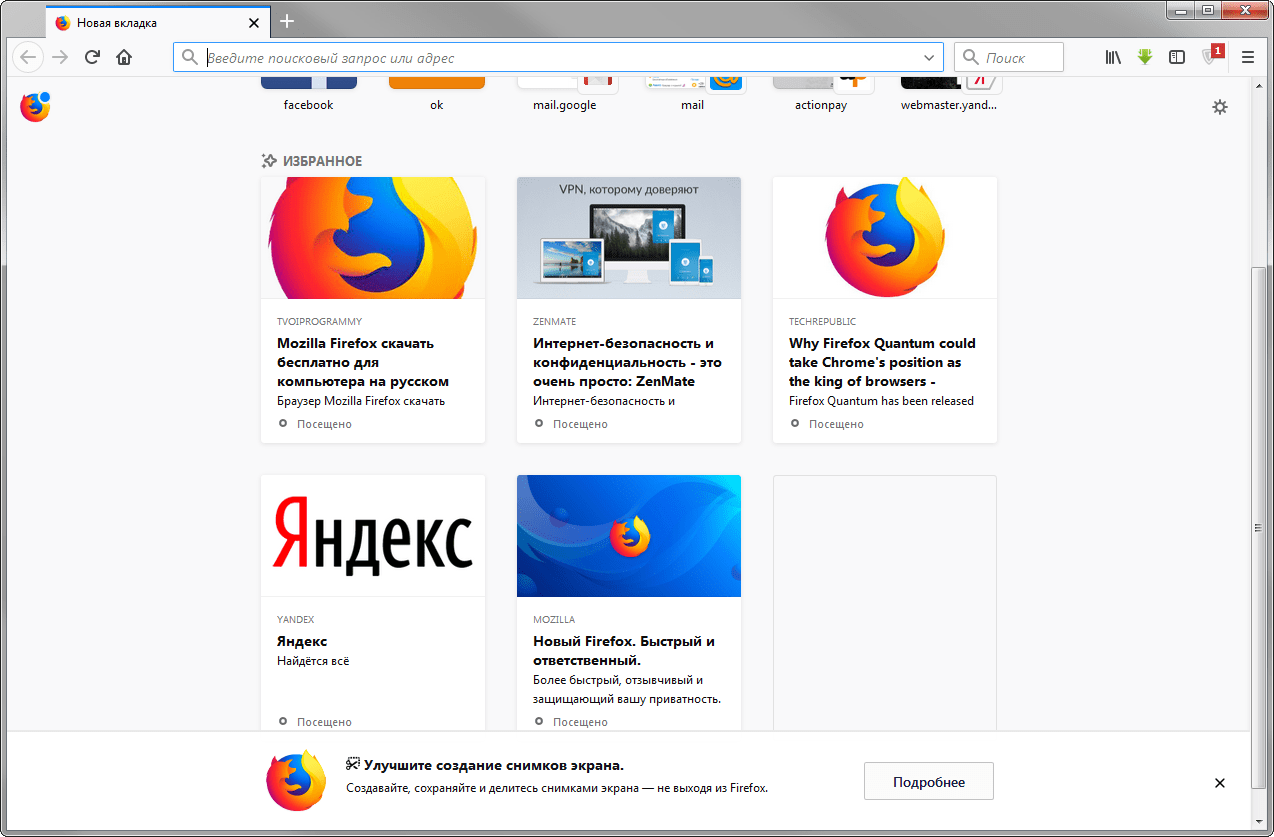1274x837 pixels.
Task: Click the Избранное section sparkle icon
Action: [268, 161]
